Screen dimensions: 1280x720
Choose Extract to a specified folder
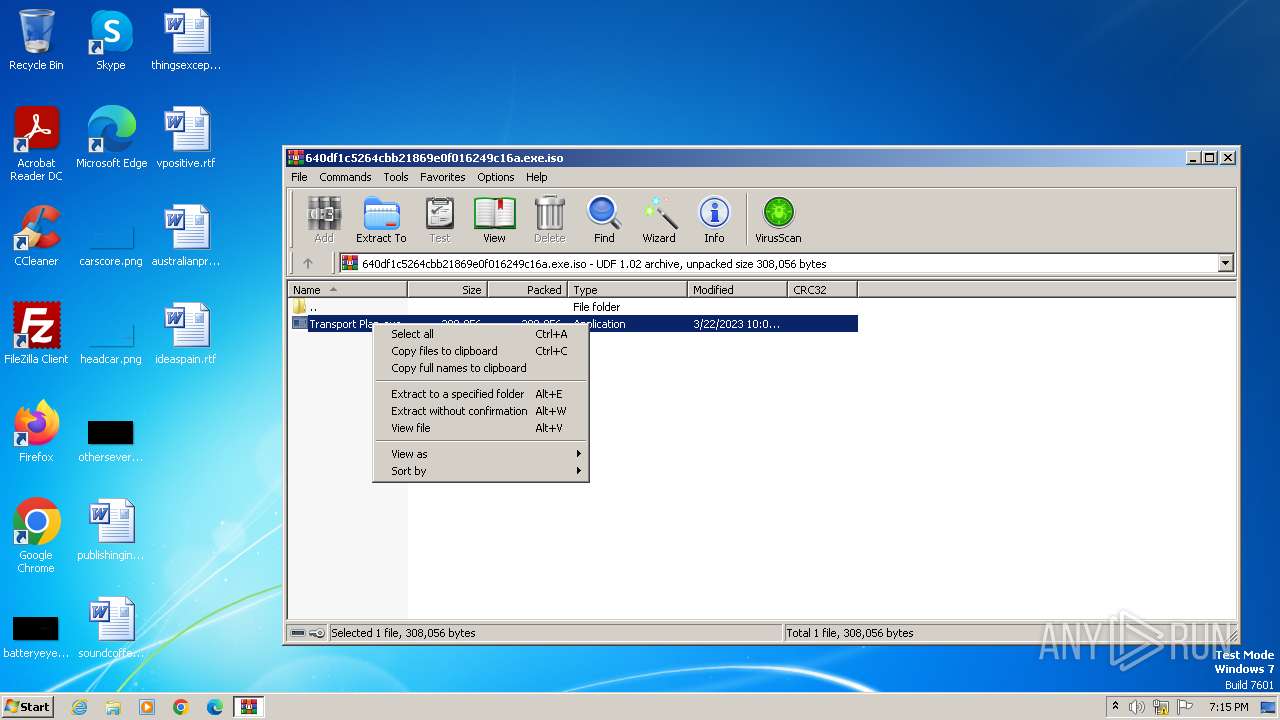point(481,394)
